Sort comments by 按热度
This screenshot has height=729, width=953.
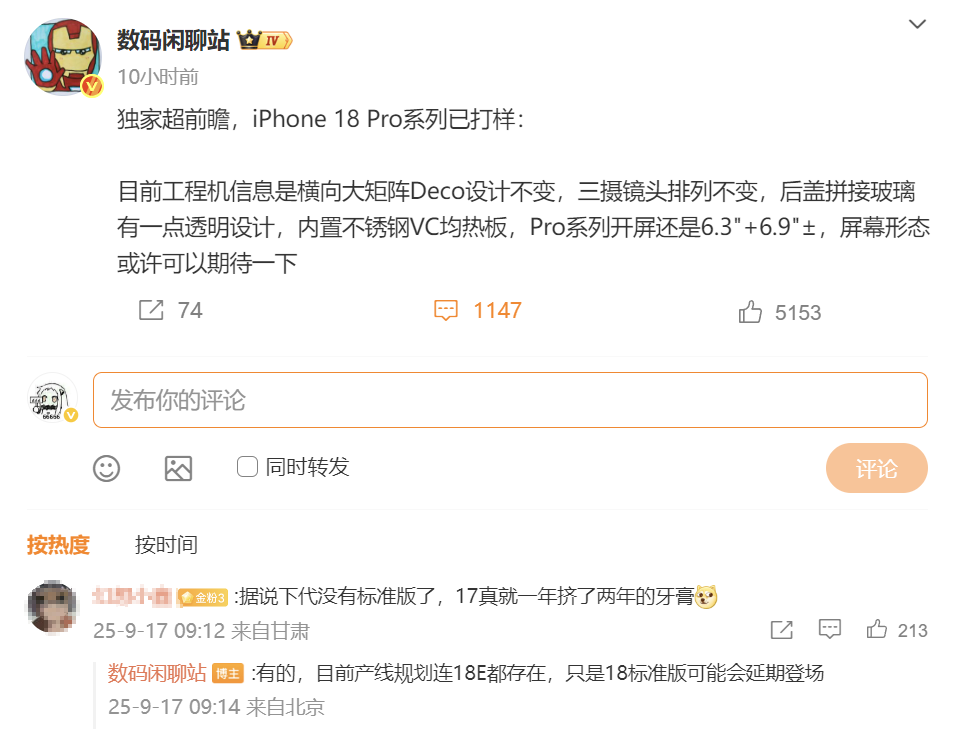(58, 545)
